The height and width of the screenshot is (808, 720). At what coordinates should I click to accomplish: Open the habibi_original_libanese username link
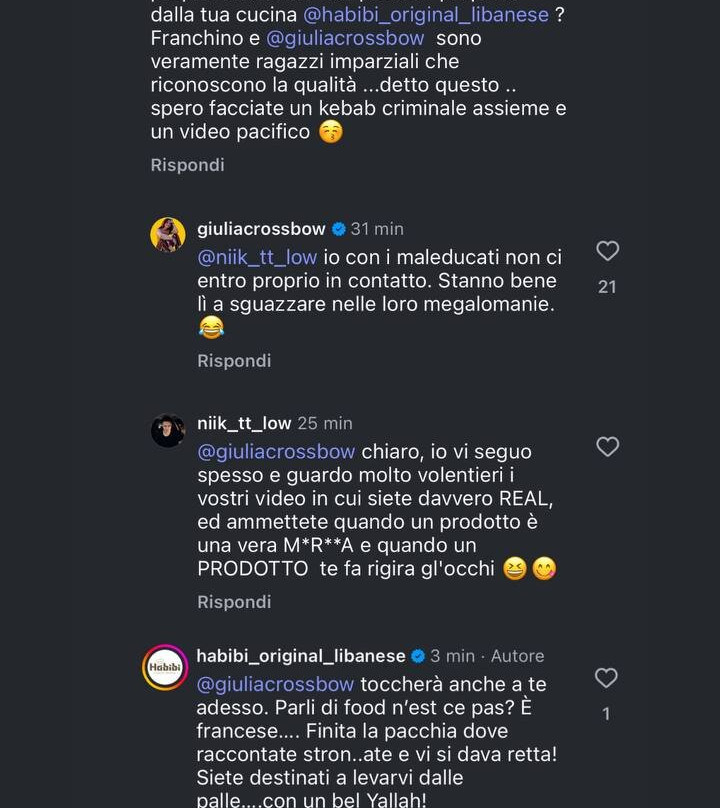tap(301, 656)
